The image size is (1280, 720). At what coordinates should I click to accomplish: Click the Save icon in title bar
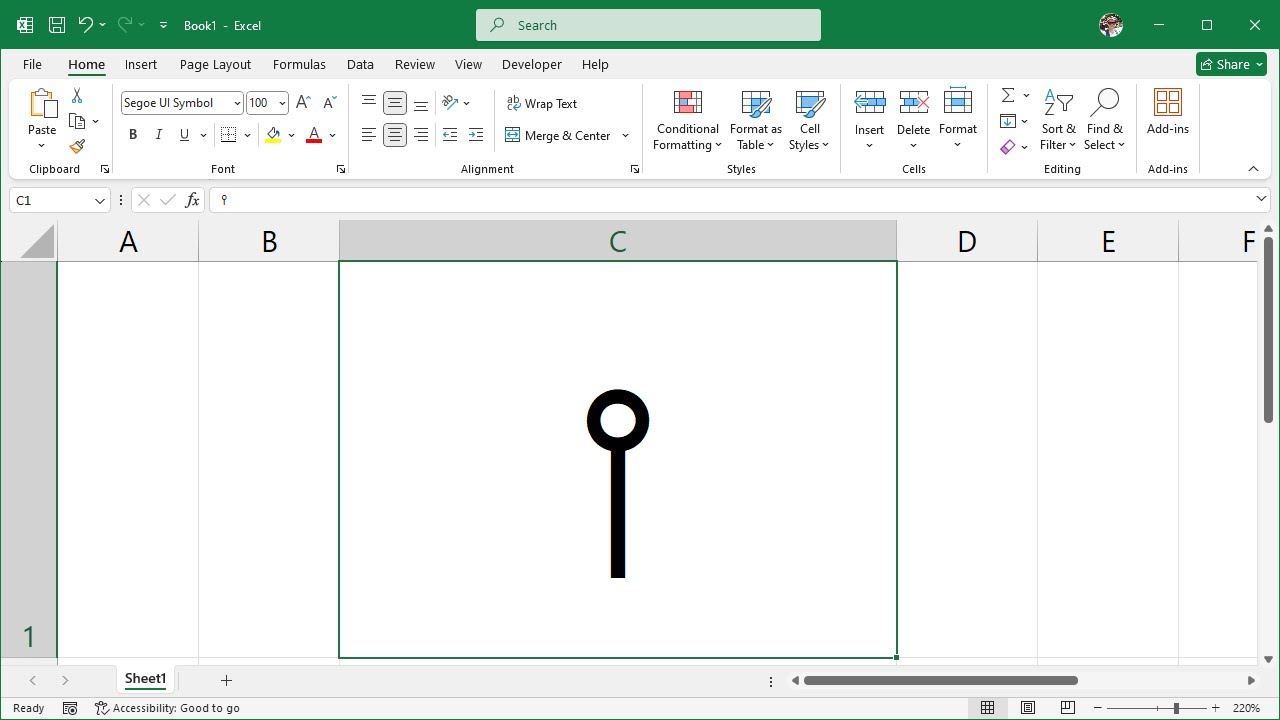click(57, 25)
